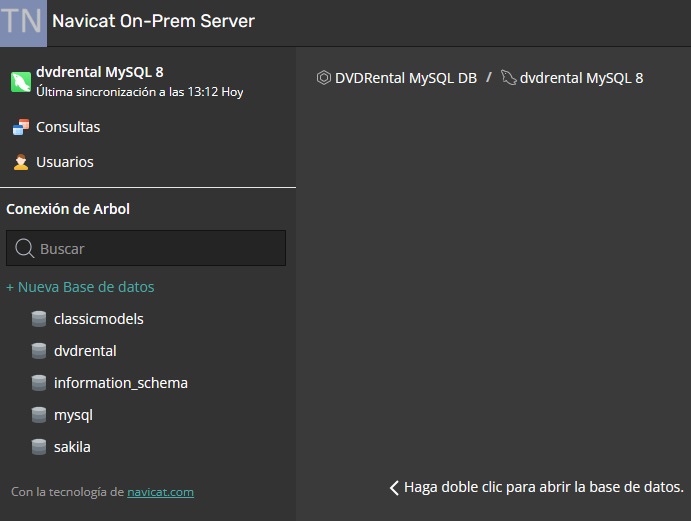The image size is (691, 521).
Task: Select the dvdrental database in tree
Action: [85, 351]
